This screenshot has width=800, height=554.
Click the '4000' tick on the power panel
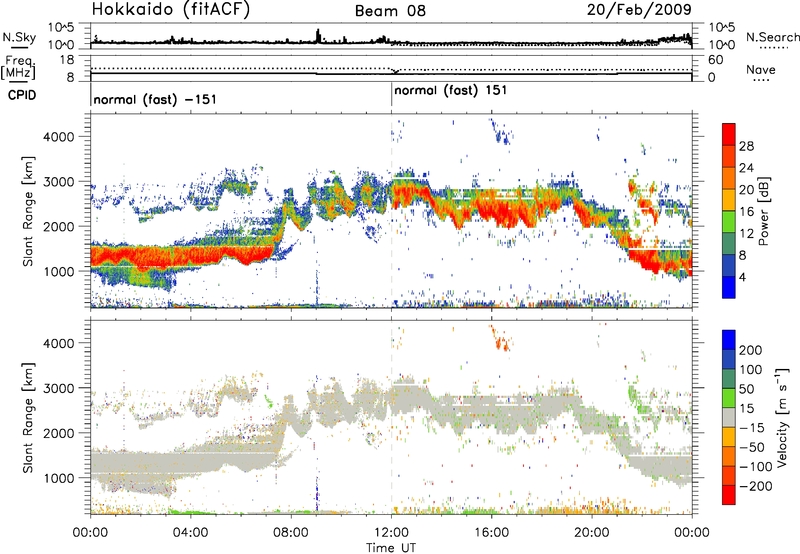click(59, 137)
